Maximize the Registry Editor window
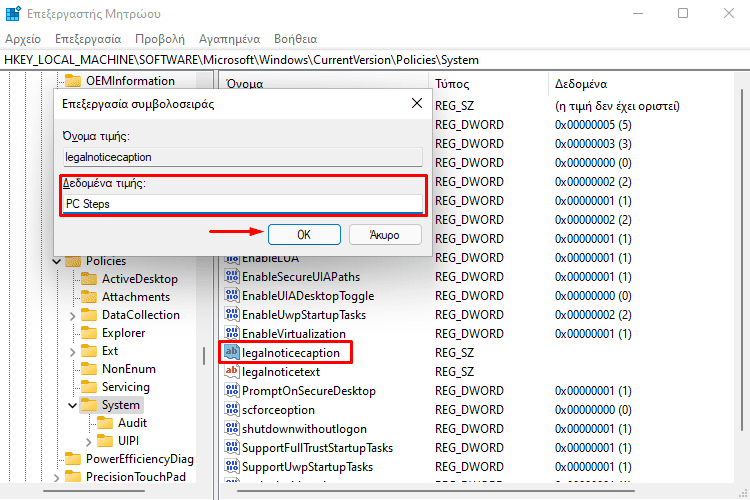 pyautogui.click(x=683, y=13)
